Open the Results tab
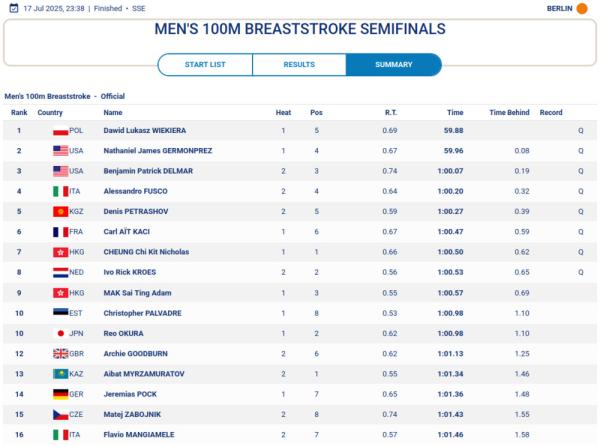The height and width of the screenshot is (447, 600). tap(299, 64)
